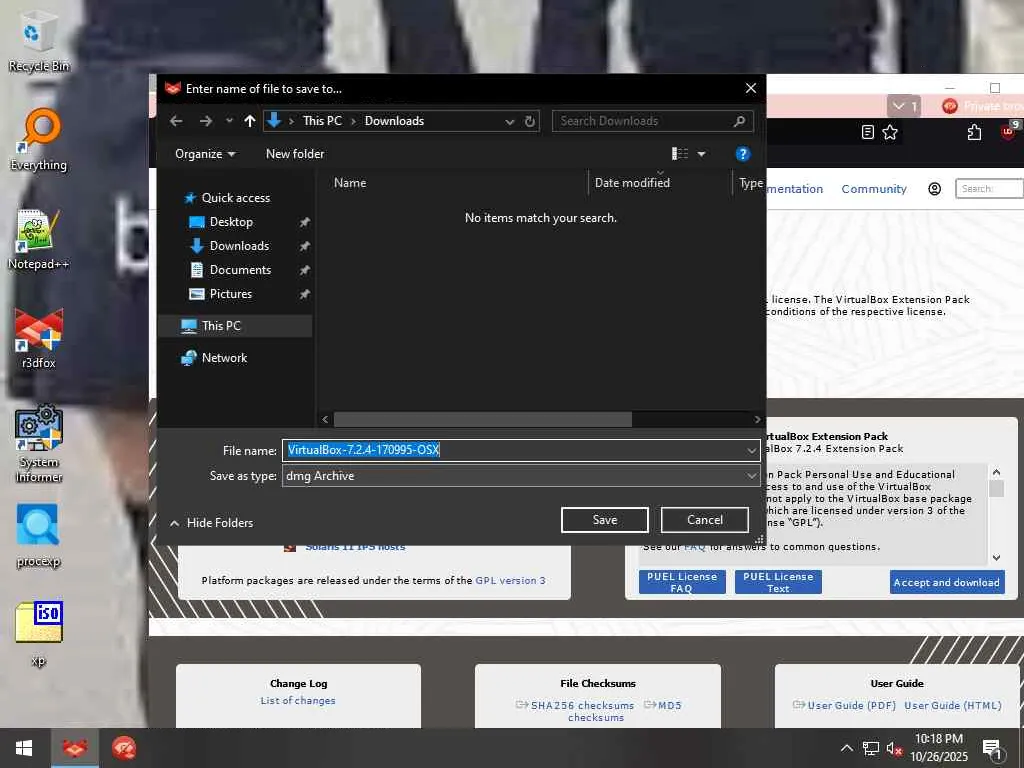The height and width of the screenshot is (768, 1024).
Task: Go back in the save dialog
Action: (176, 121)
